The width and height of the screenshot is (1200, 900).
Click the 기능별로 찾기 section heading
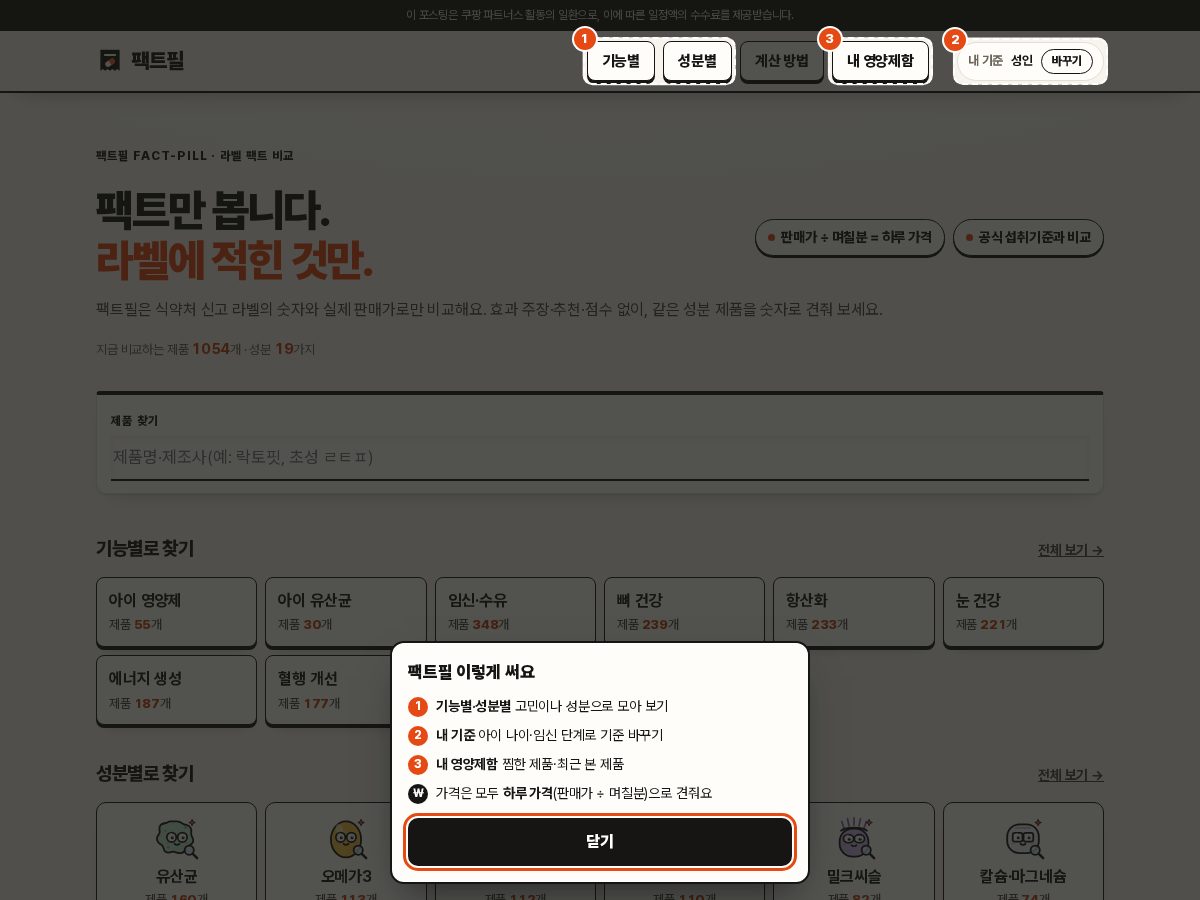coord(145,549)
